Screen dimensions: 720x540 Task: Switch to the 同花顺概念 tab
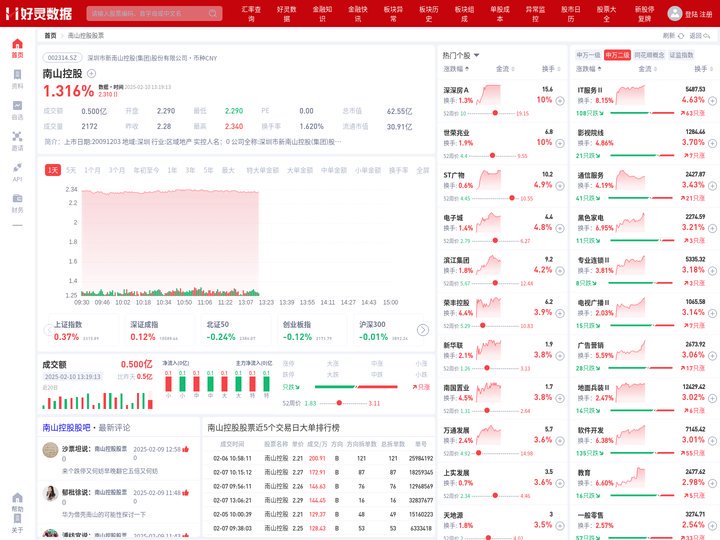pos(649,55)
